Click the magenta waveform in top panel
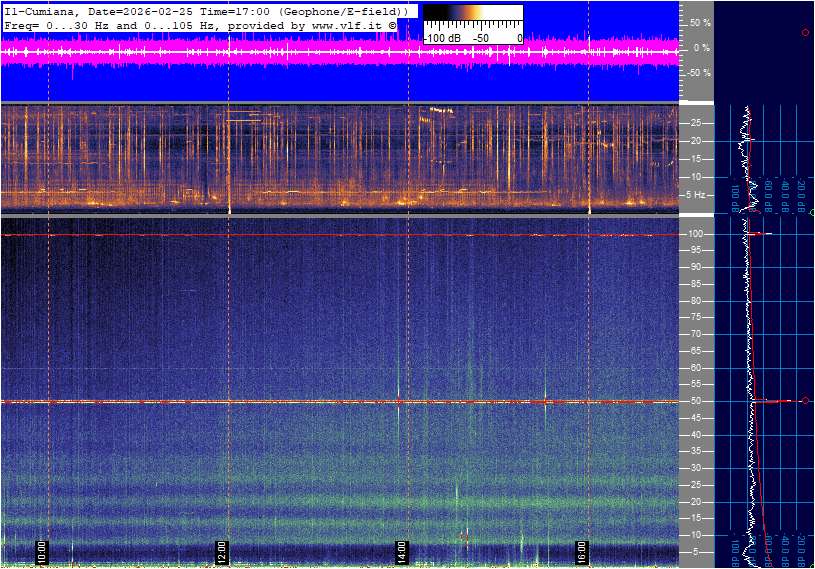Screen dimensions: 815x569 click(300, 56)
